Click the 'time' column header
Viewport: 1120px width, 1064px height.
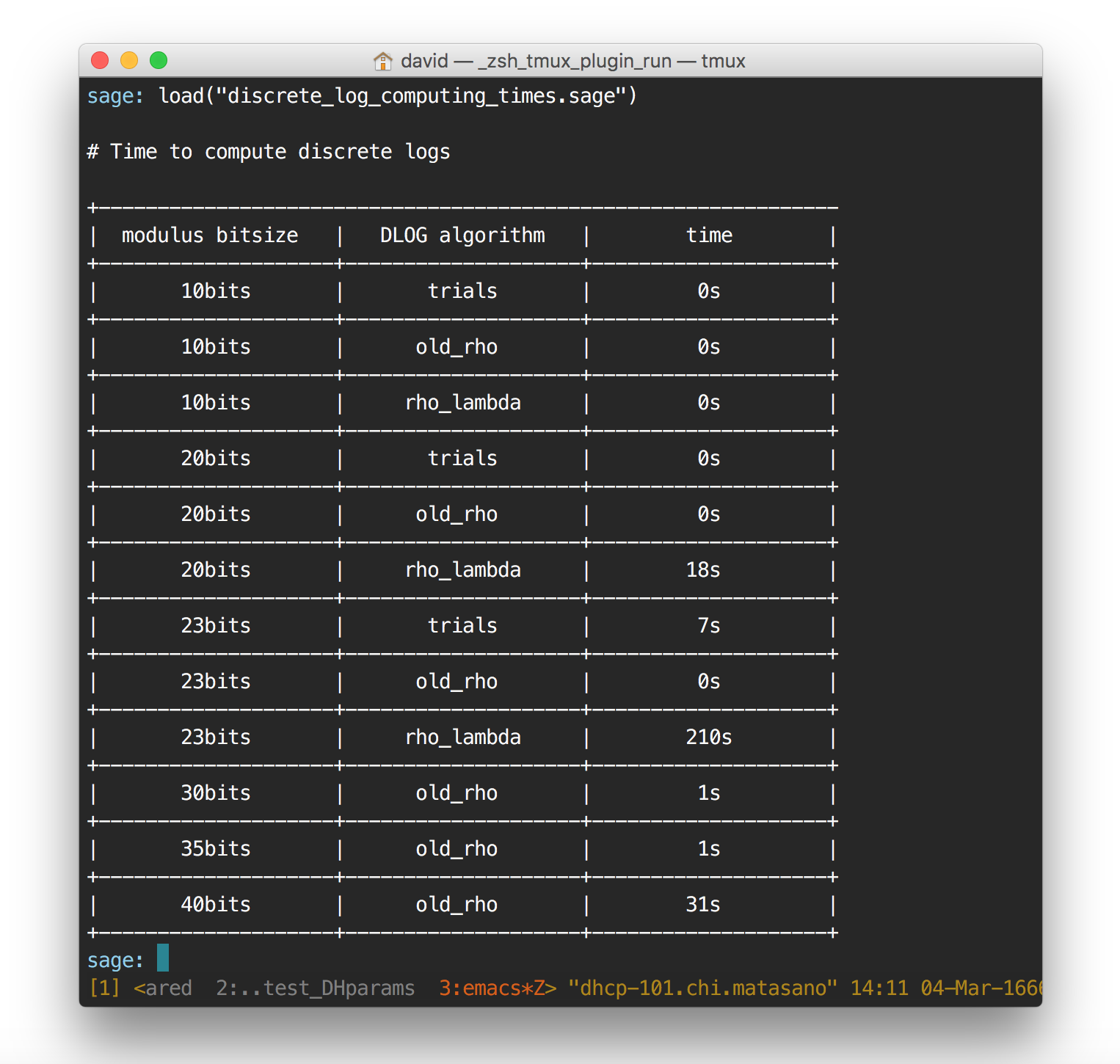pyautogui.click(x=709, y=236)
